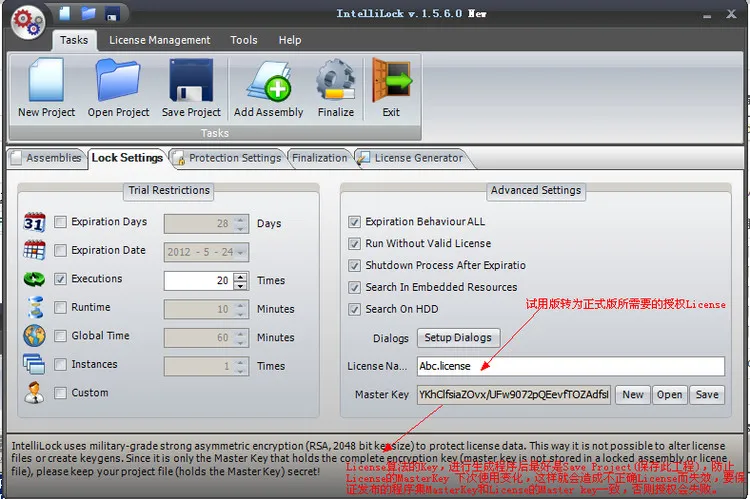Viewport: 750px width, 499px height.
Task: Click the Runtime hourglass icon
Action: [35, 307]
